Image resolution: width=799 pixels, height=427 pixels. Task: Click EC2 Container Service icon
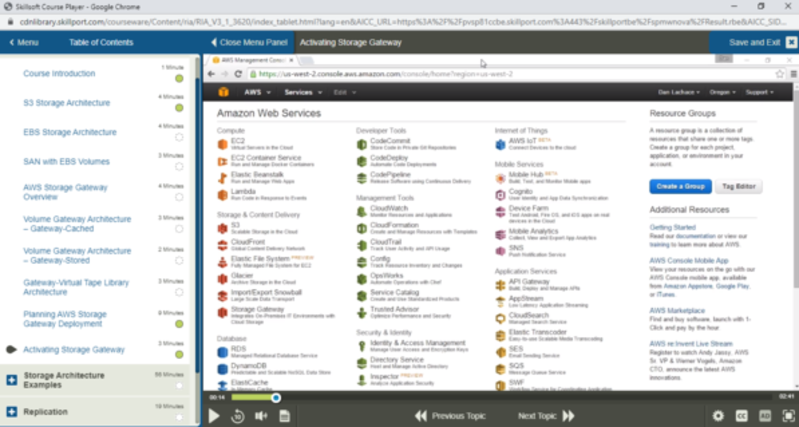pos(223,162)
